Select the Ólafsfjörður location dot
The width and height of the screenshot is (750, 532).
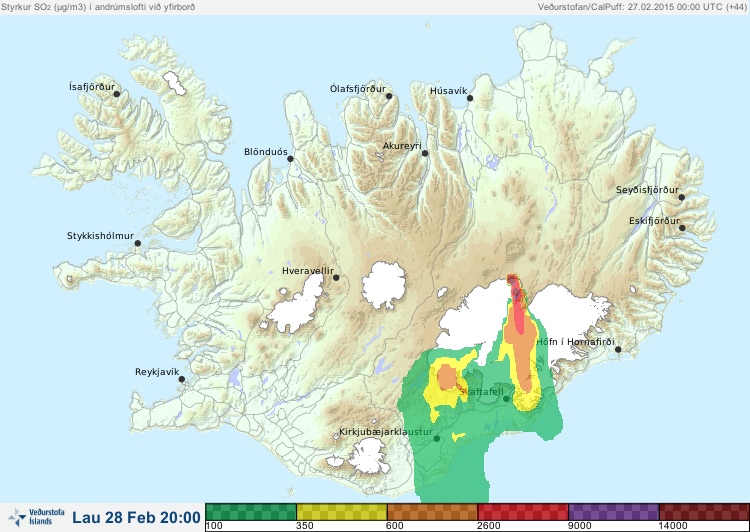click(389, 96)
